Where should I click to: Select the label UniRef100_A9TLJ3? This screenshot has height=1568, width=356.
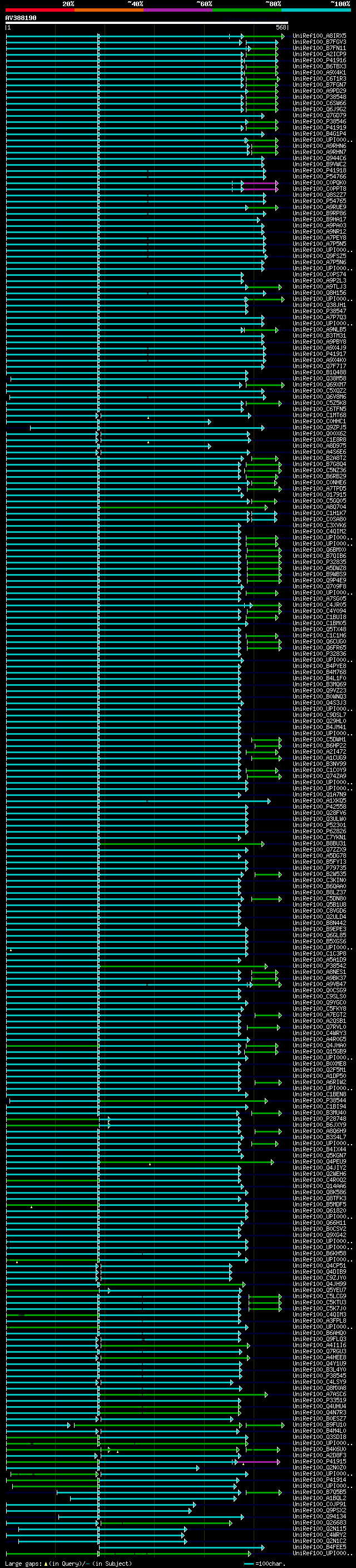click(x=319, y=286)
